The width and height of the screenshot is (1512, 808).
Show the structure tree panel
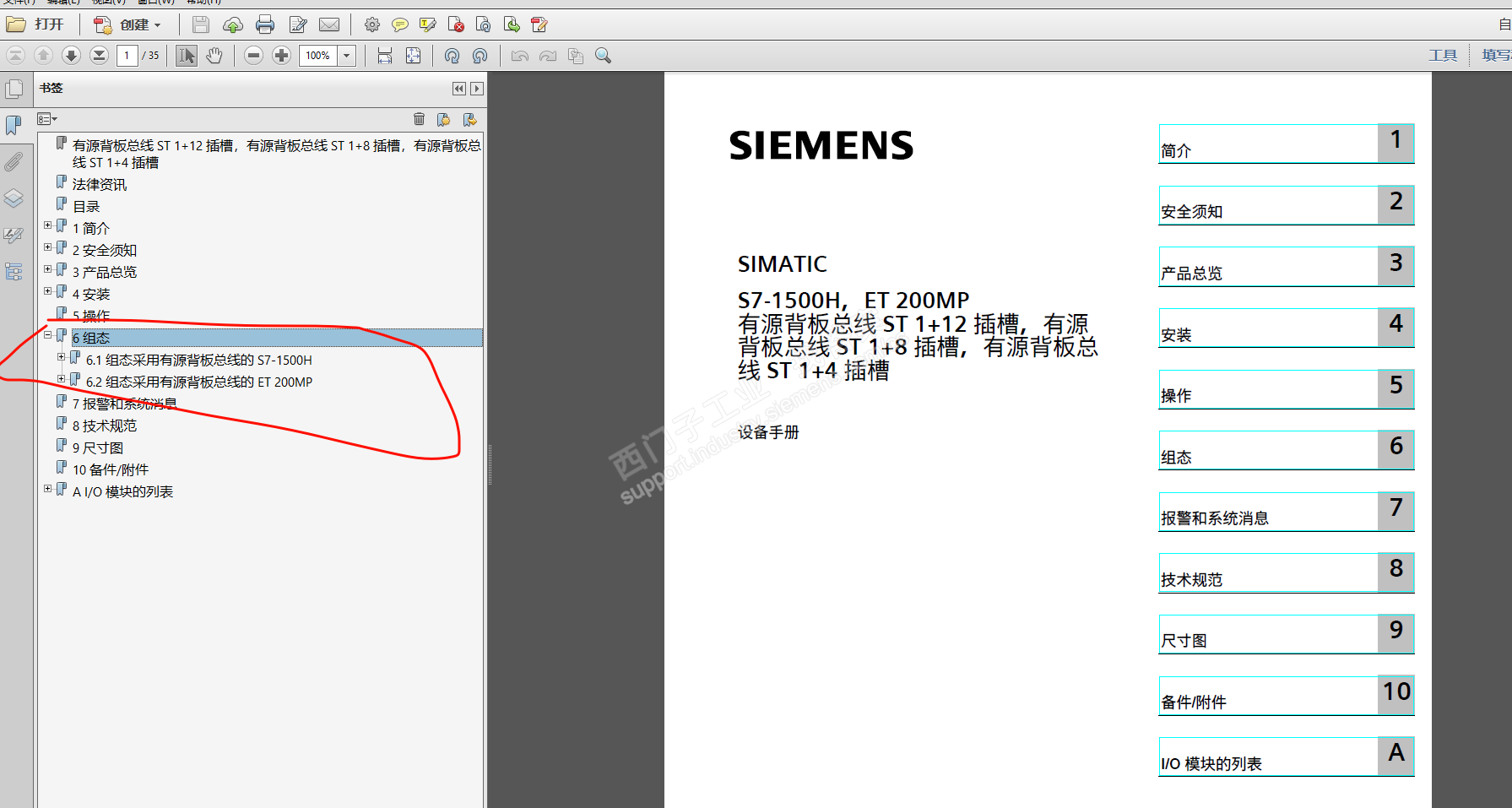tap(14, 271)
